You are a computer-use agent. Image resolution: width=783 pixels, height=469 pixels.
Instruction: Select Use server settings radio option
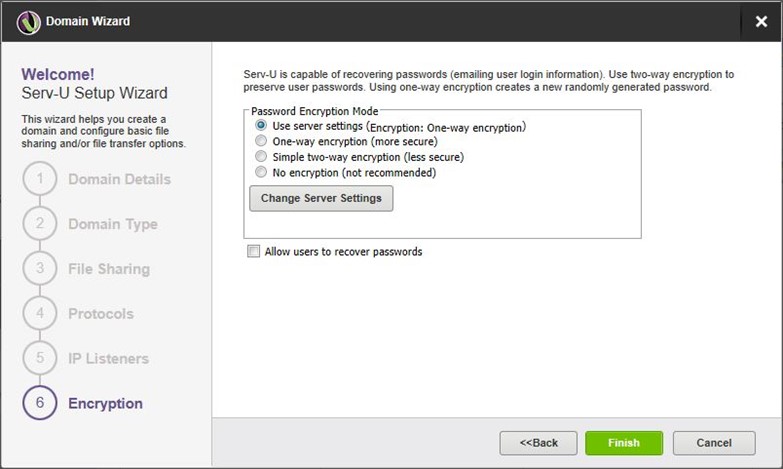click(261, 125)
